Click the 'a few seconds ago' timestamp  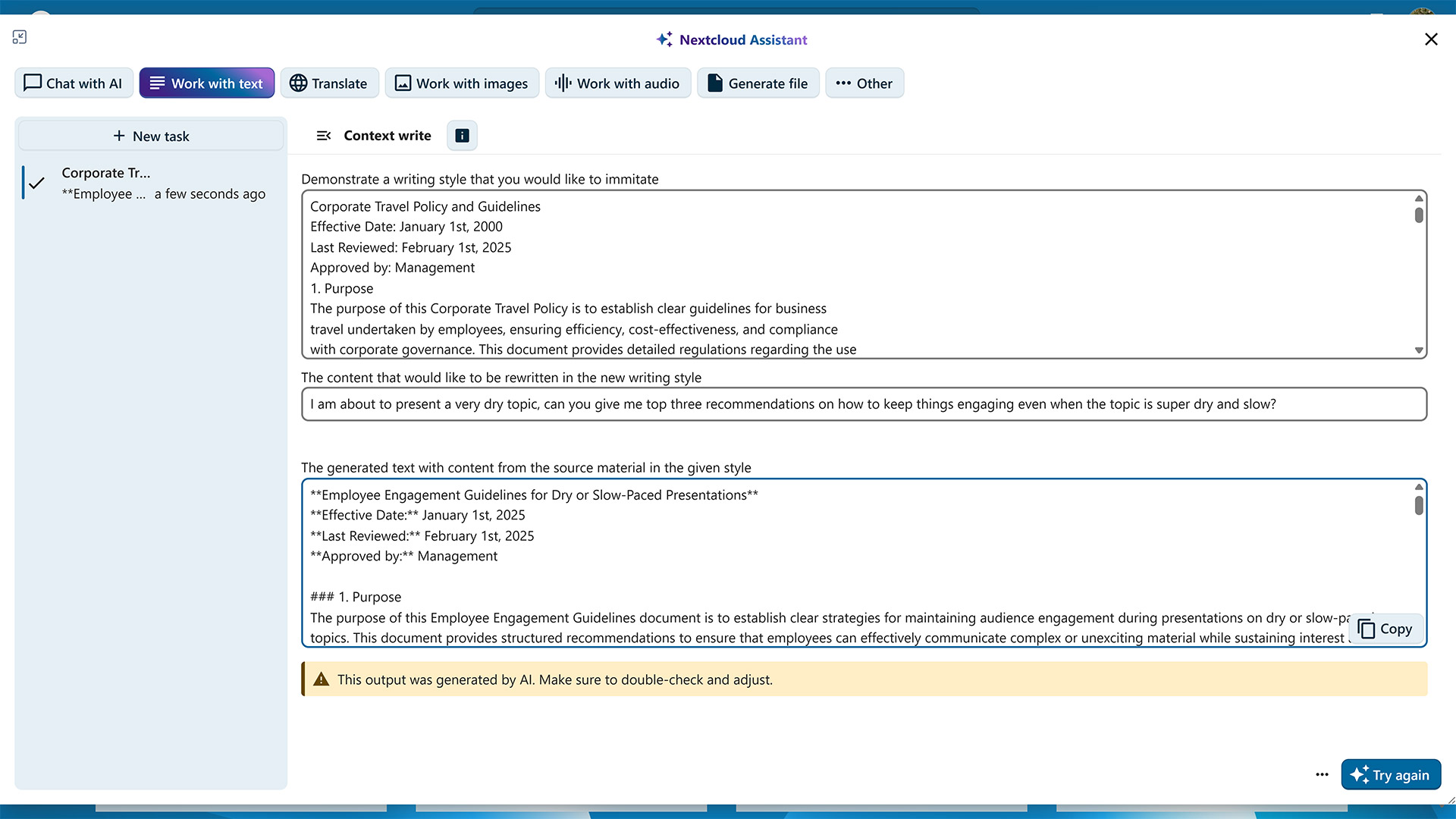210,194
